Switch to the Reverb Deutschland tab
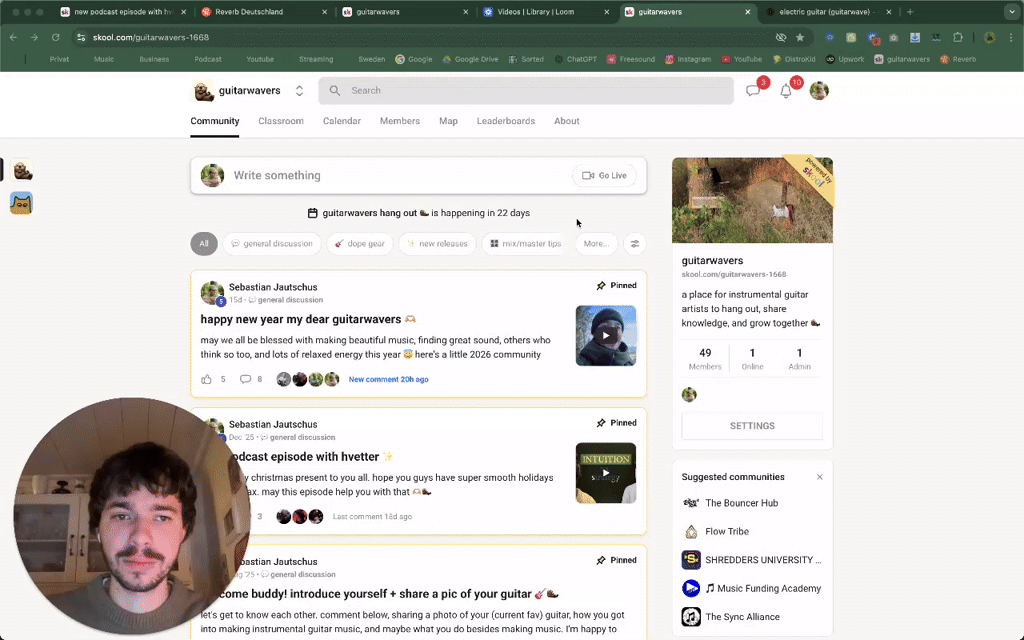This screenshot has width=1024, height=640. (264, 12)
